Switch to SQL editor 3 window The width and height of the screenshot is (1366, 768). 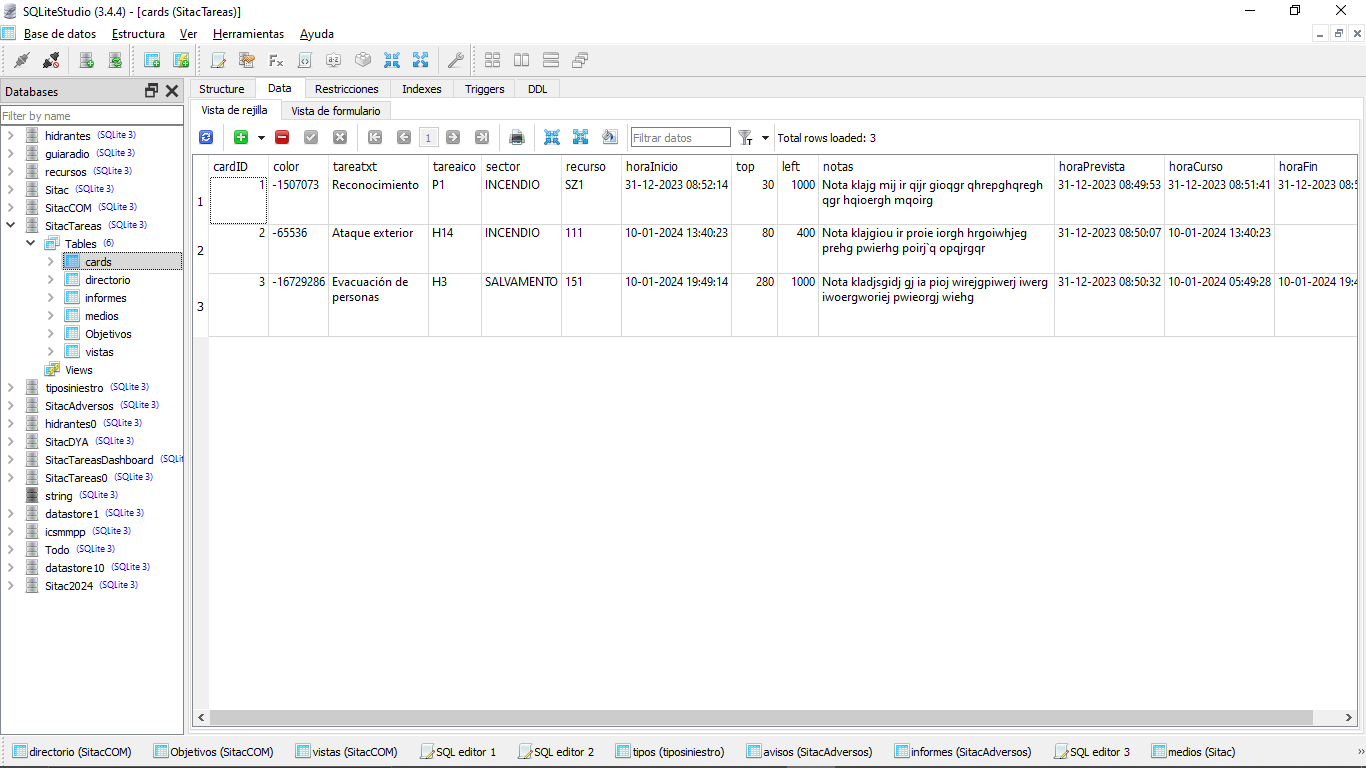(x=1092, y=752)
